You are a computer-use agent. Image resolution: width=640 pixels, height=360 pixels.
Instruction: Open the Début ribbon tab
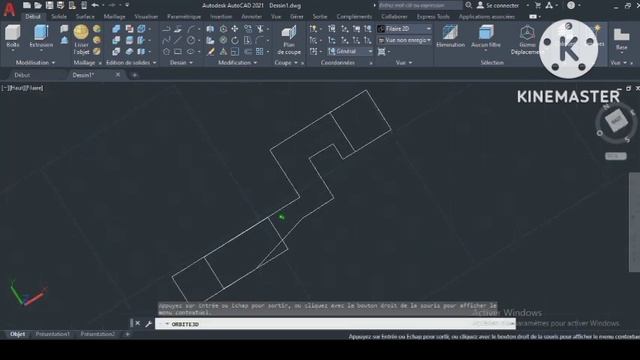click(33, 17)
